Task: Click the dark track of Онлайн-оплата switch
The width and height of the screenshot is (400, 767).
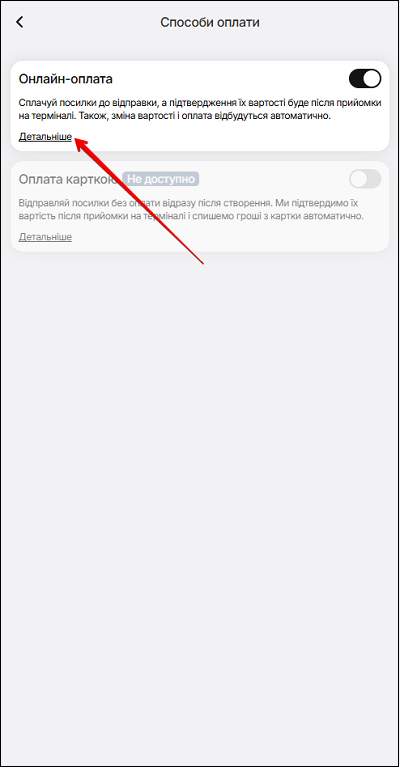Action: click(x=356, y=78)
